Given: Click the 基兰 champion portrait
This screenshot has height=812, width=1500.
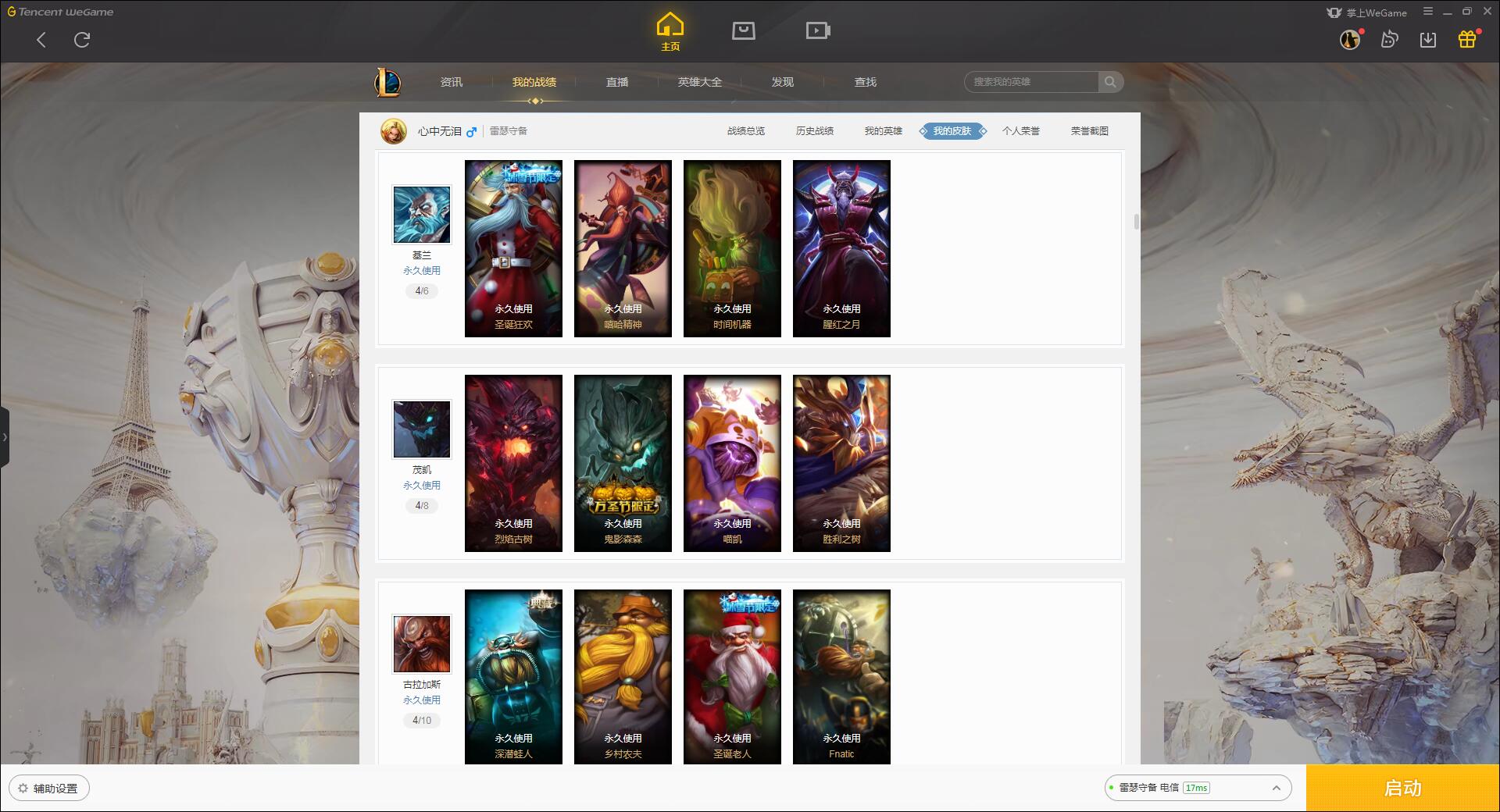Looking at the screenshot, I should [x=422, y=215].
